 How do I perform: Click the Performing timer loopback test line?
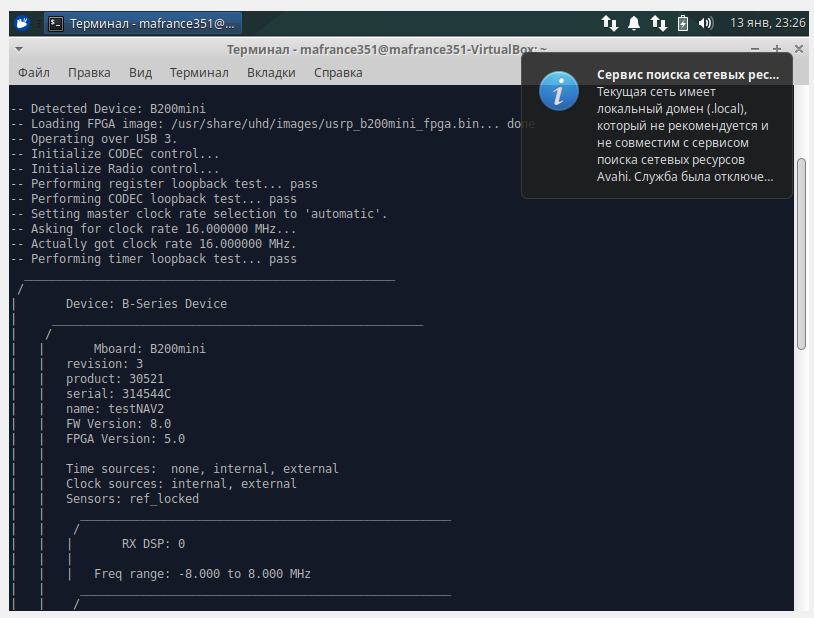click(x=154, y=259)
